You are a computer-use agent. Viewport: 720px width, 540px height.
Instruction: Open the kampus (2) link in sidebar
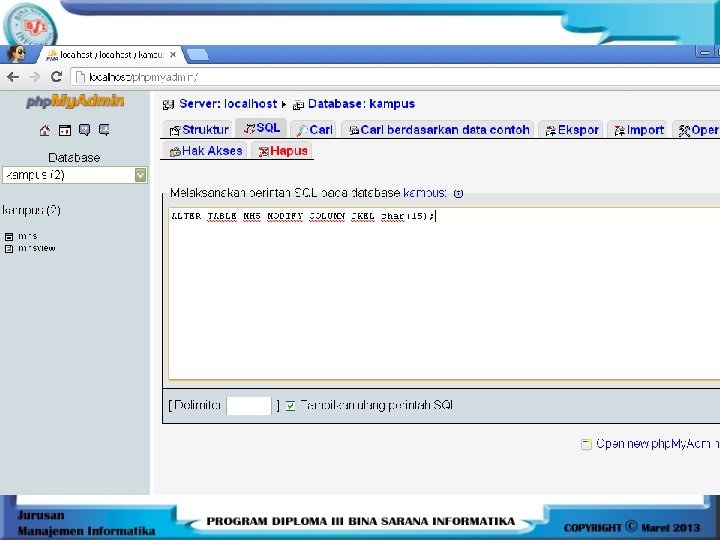point(31,210)
